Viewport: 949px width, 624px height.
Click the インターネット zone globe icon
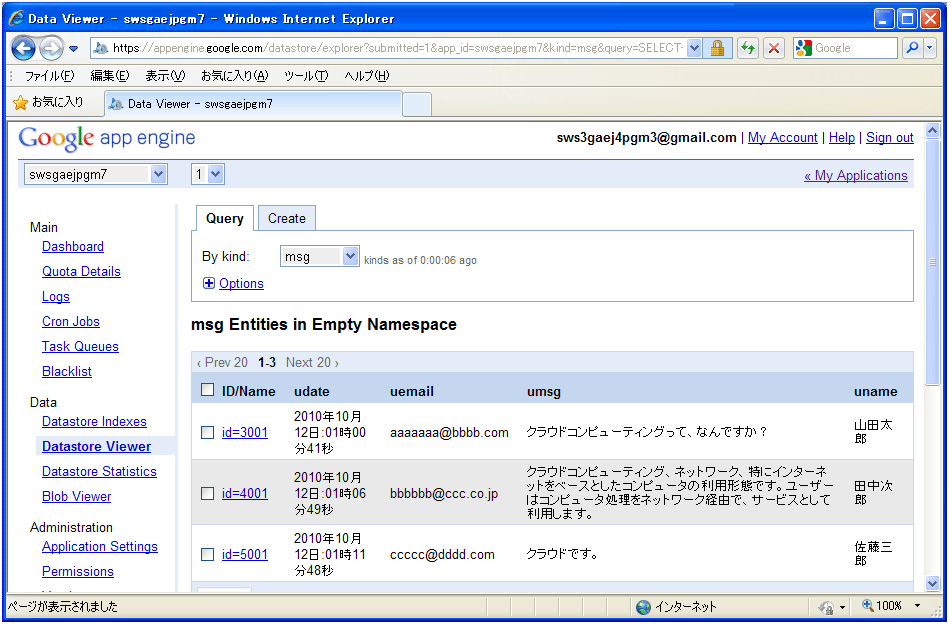[643, 607]
